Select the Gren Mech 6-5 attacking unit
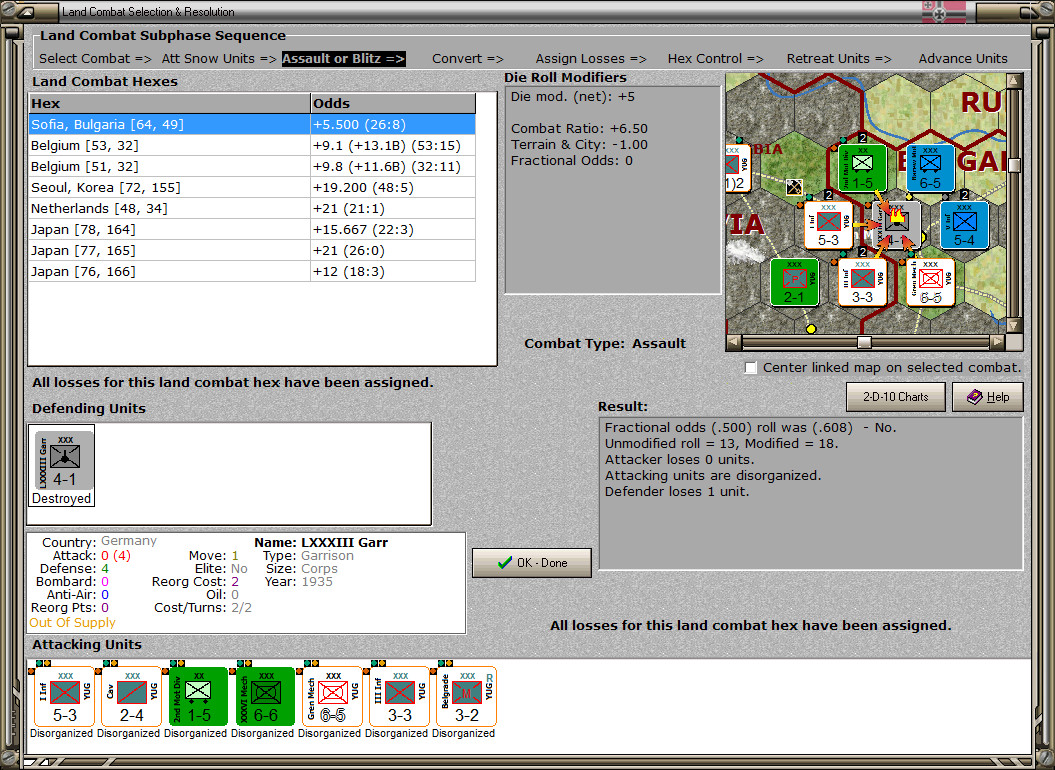Viewport: 1055px width, 770px height. (332, 697)
